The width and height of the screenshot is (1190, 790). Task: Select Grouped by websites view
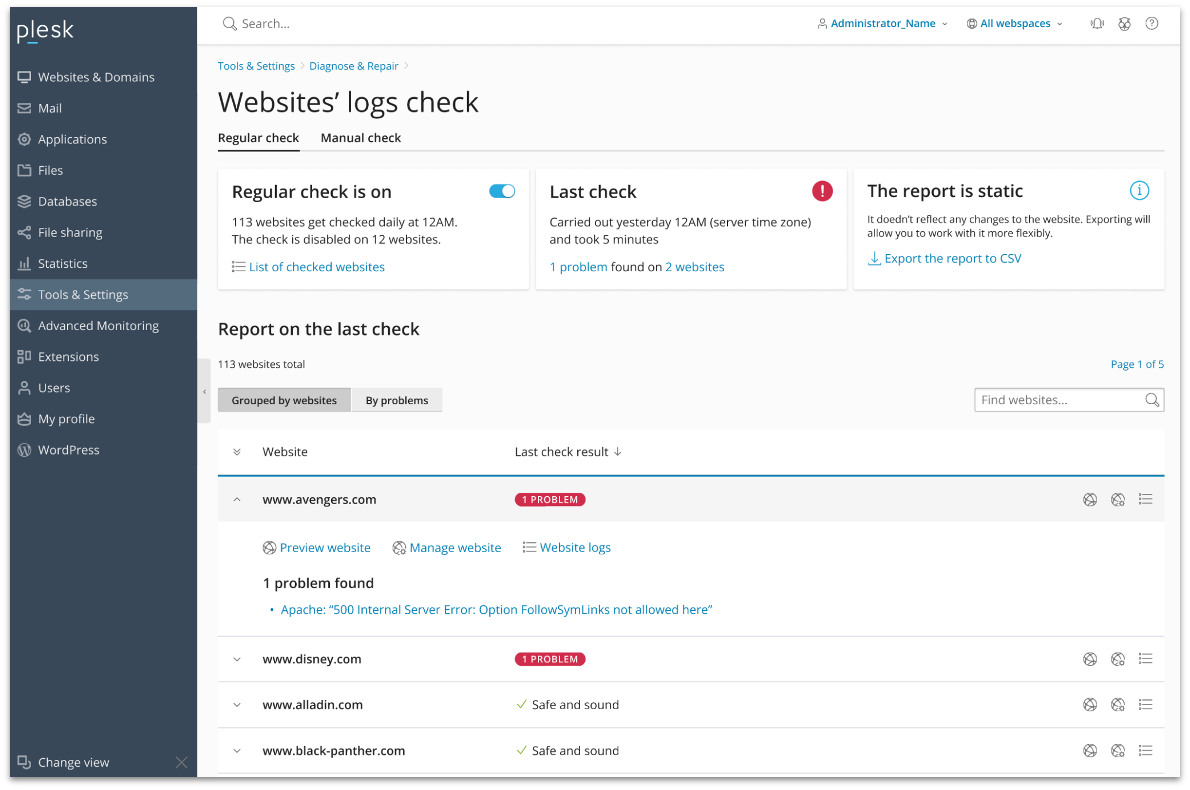coord(284,400)
